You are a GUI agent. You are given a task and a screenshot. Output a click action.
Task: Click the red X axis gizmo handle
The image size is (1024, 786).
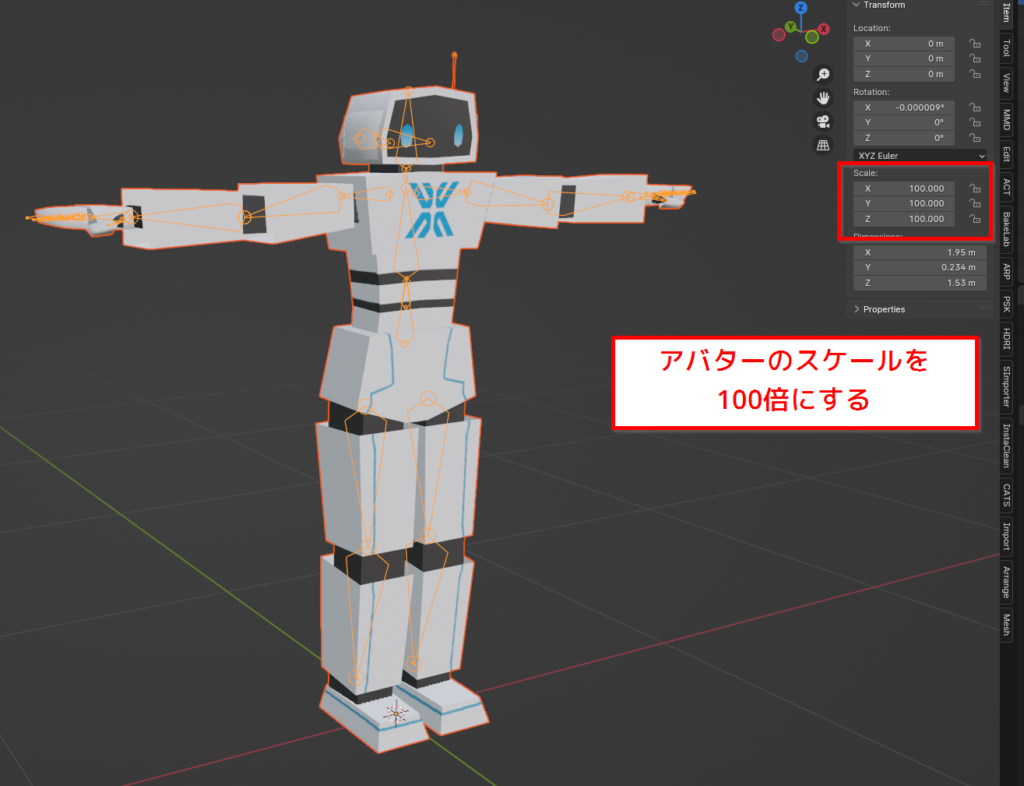(x=824, y=30)
